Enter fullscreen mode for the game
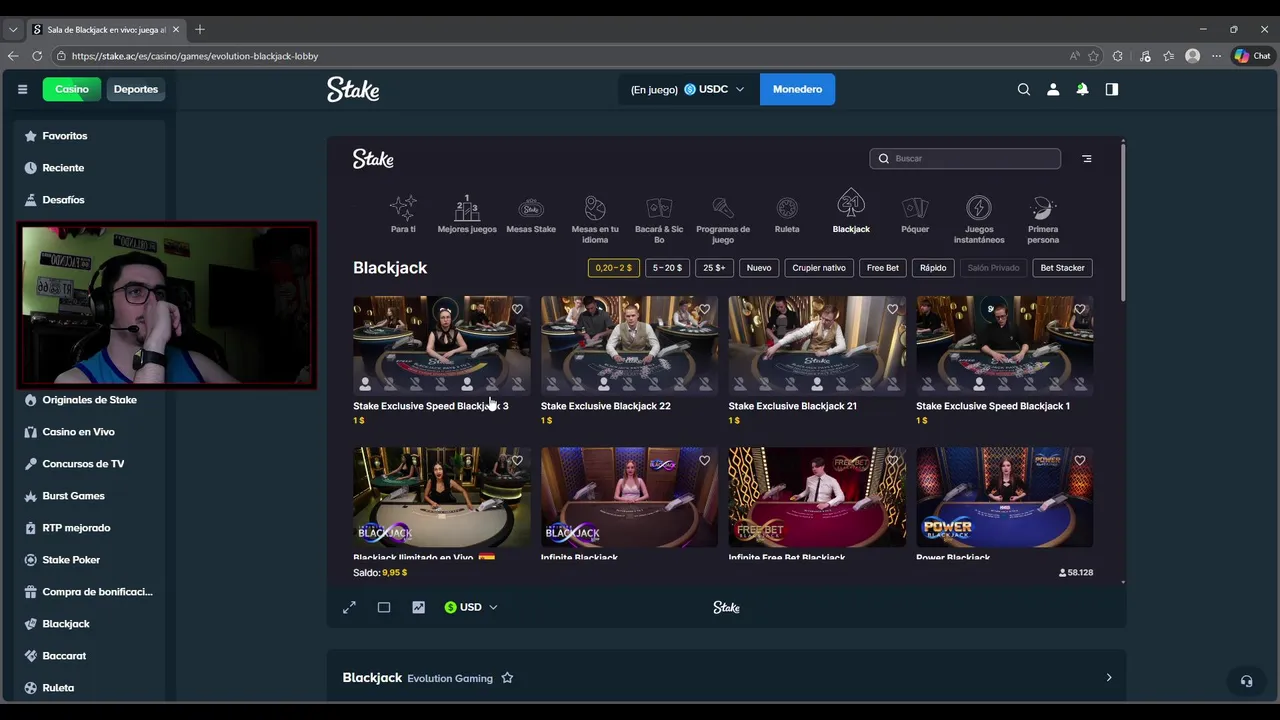The height and width of the screenshot is (720, 1280). pyautogui.click(x=349, y=607)
